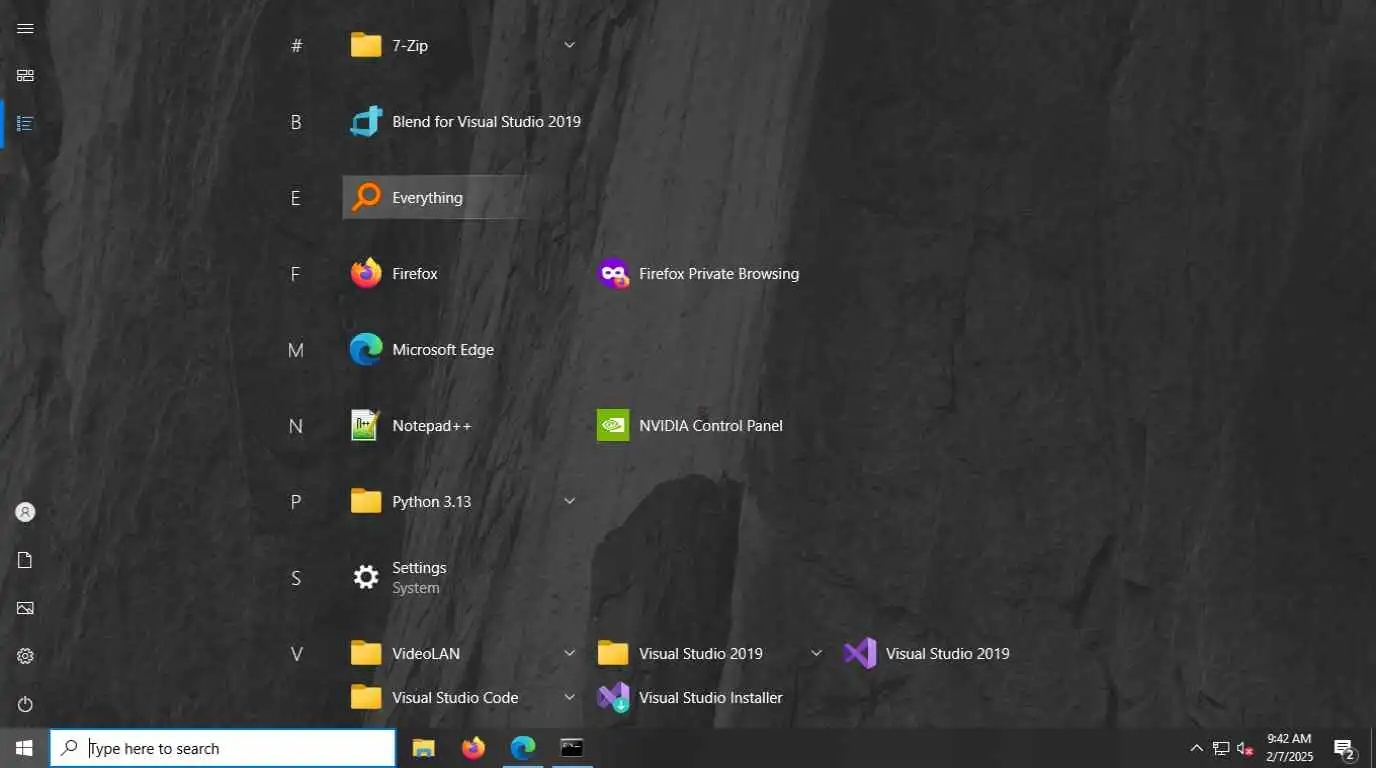Open Notepad++

465,426
